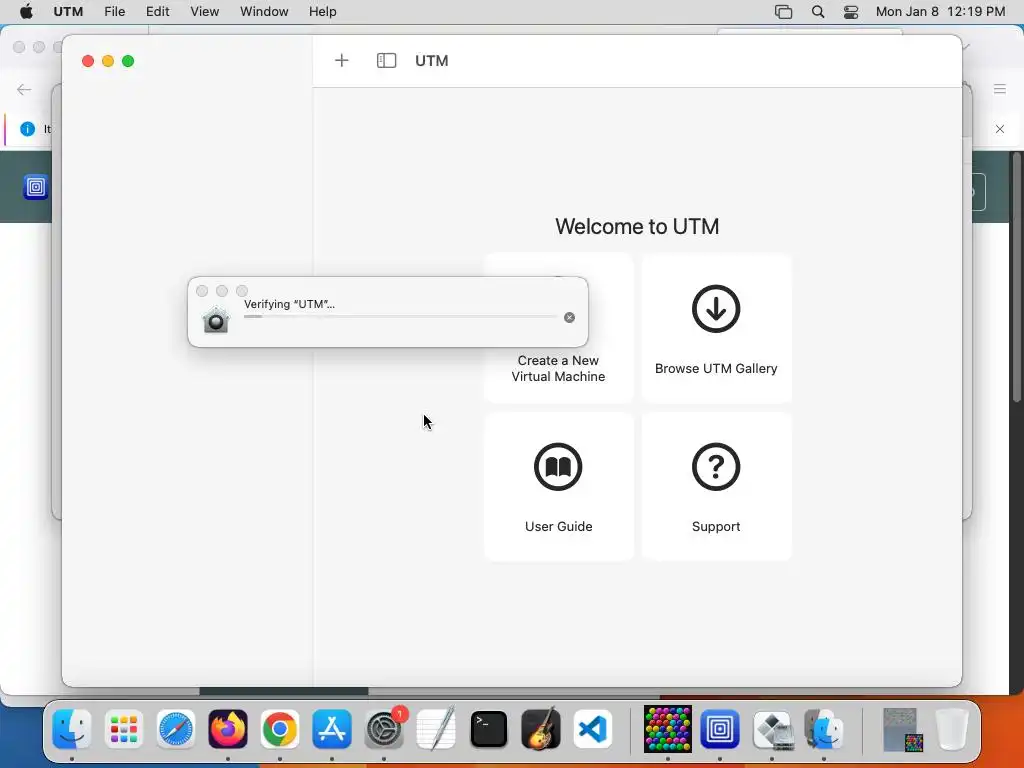1024x768 pixels.
Task: Minimize UTM window with yellow button
Action: pyautogui.click(x=108, y=61)
